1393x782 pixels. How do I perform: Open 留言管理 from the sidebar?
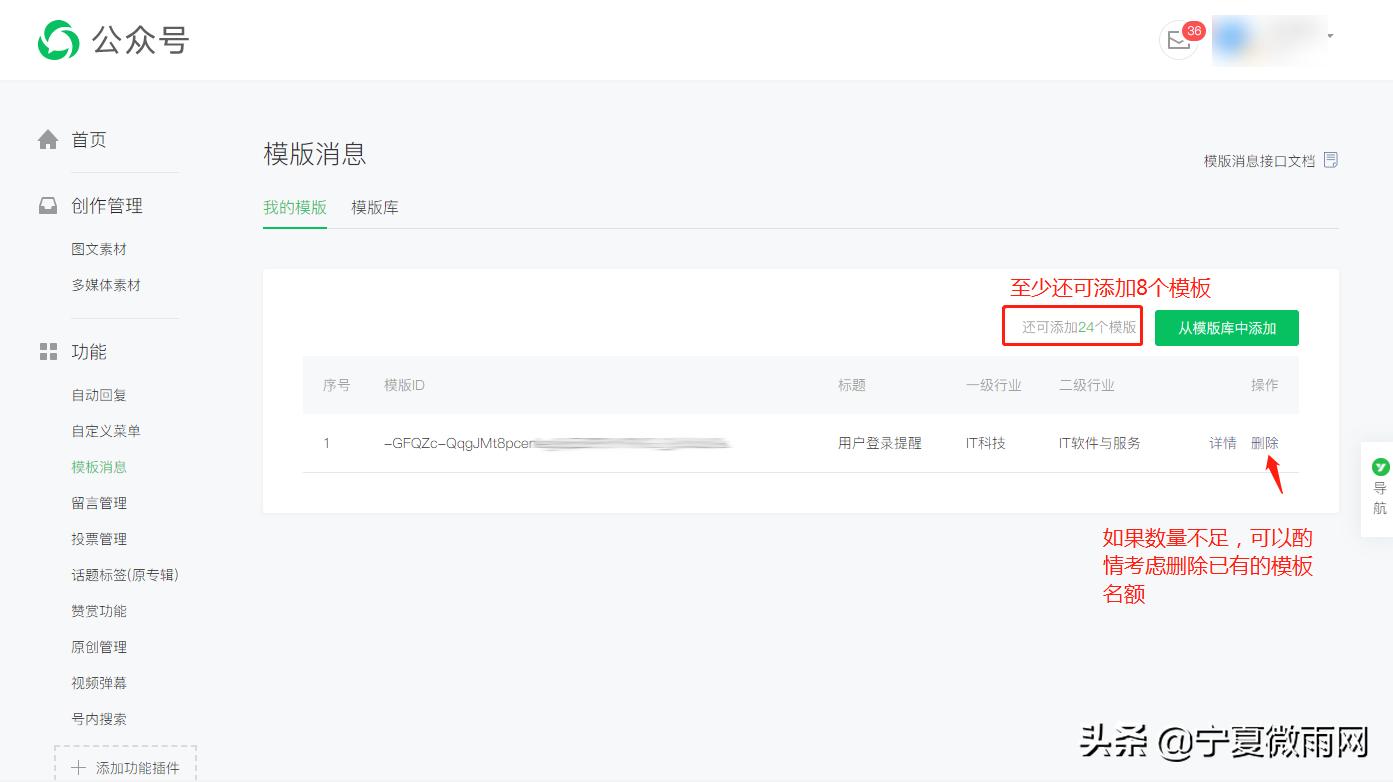coord(98,502)
